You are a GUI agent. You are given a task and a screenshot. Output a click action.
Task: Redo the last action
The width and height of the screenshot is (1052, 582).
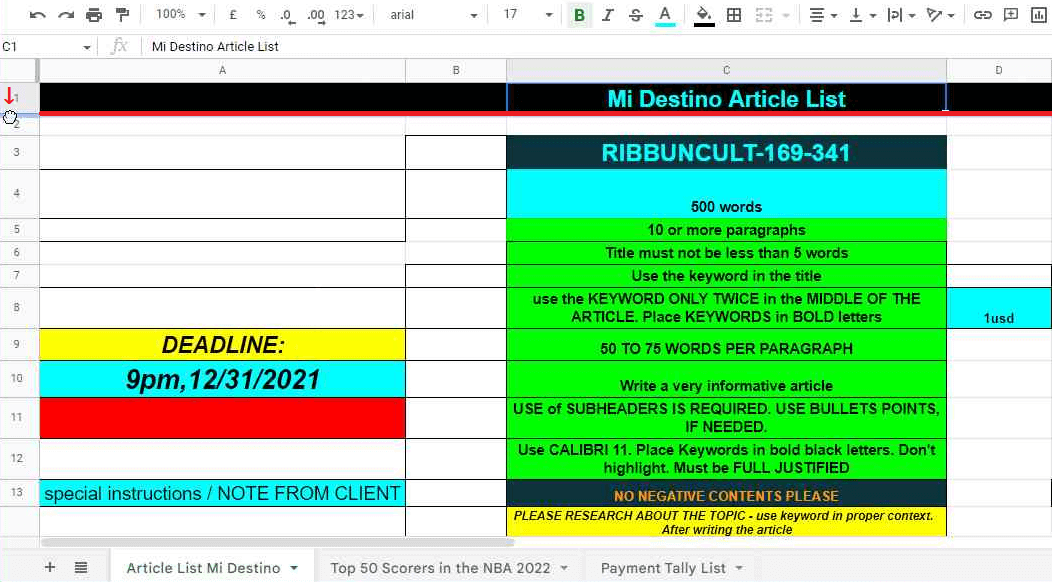click(x=64, y=14)
